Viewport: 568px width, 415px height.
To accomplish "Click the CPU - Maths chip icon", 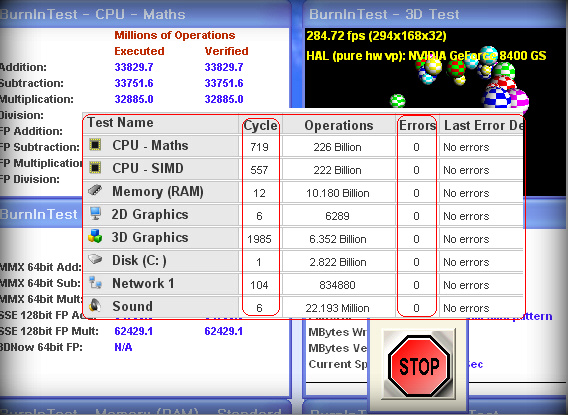I will [95, 145].
